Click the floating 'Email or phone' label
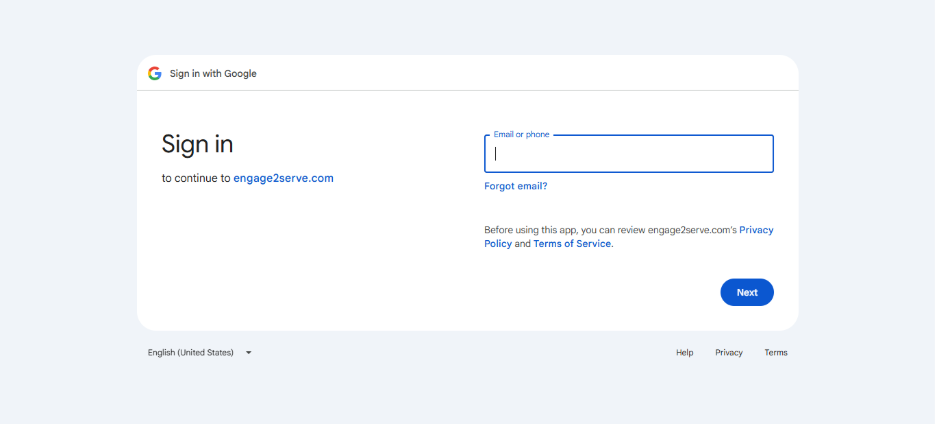This screenshot has height=424, width=936. (x=521, y=134)
